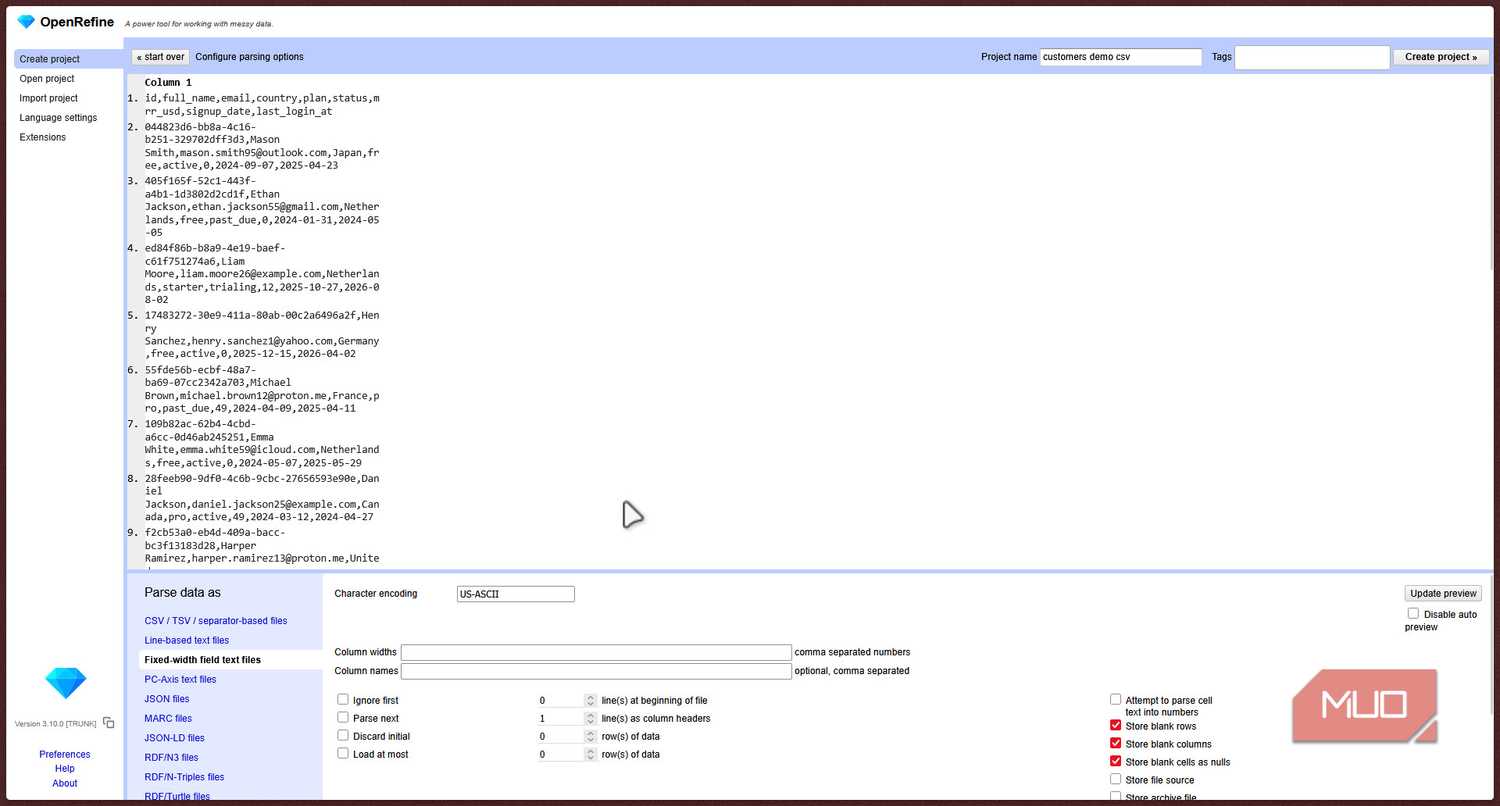Viewport: 1500px width, 806px height.
Task: Open the About link
Action: point(65,783)
